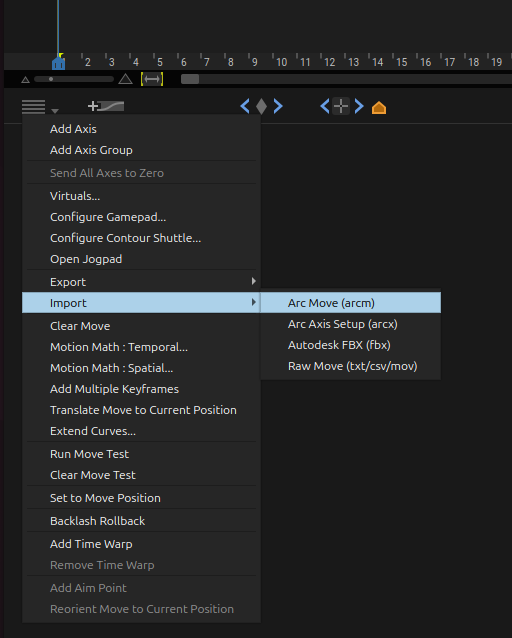Click the horizontal timeline scrollbar thumb

(x=190, y=79)
